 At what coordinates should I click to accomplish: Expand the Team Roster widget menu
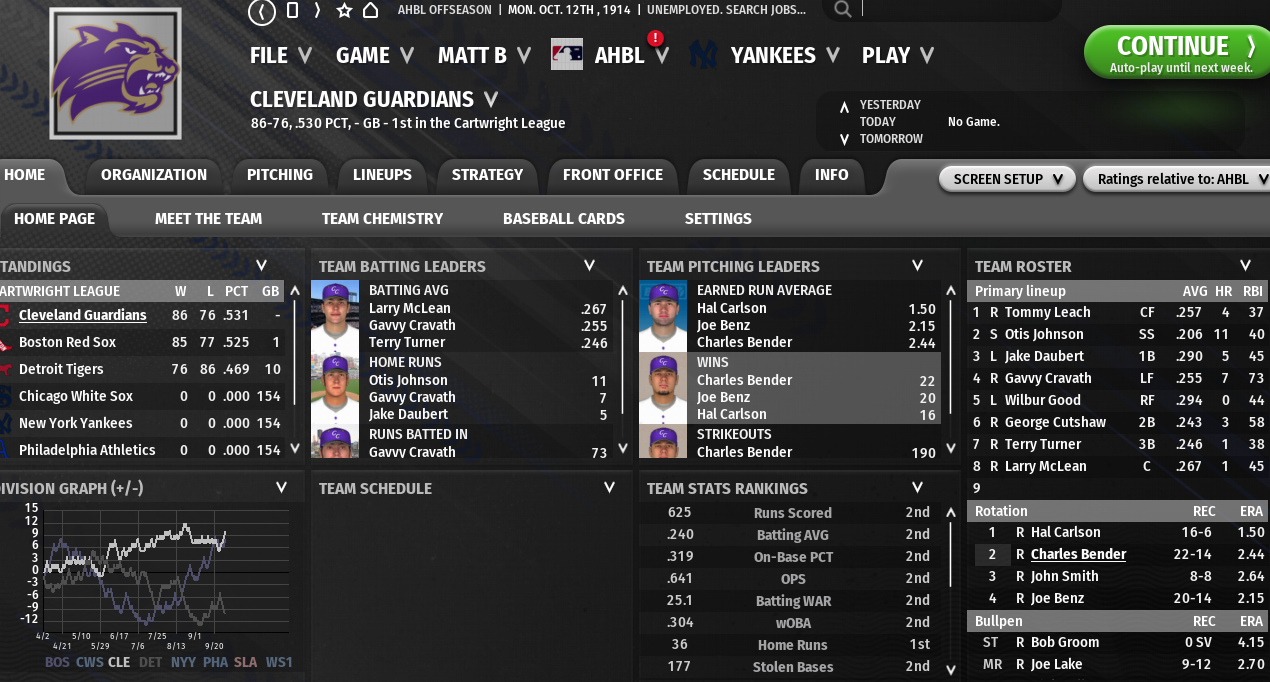pyautogui.click(x=1245, y=266)
